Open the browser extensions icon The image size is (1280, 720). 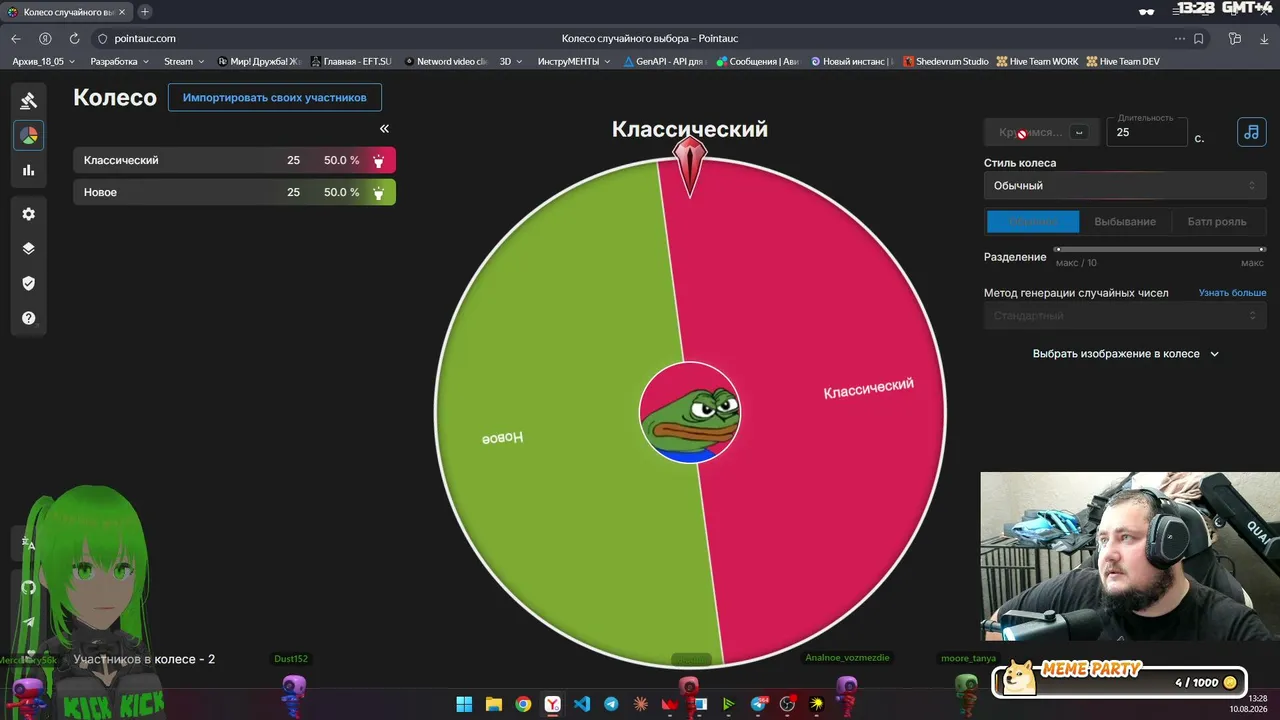tap(1235, 39)
